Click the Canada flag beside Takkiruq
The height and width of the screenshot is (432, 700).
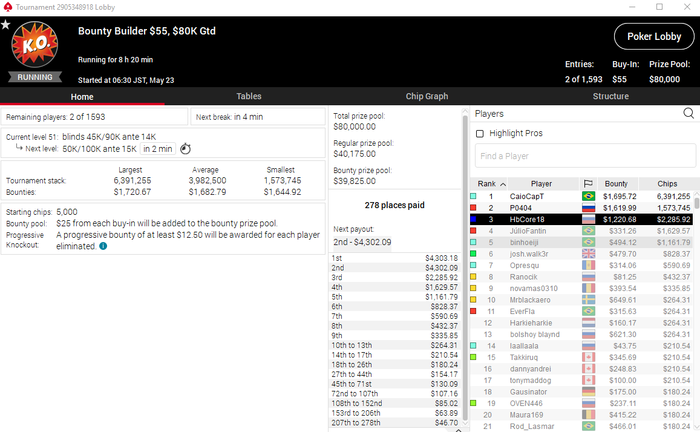588,357
